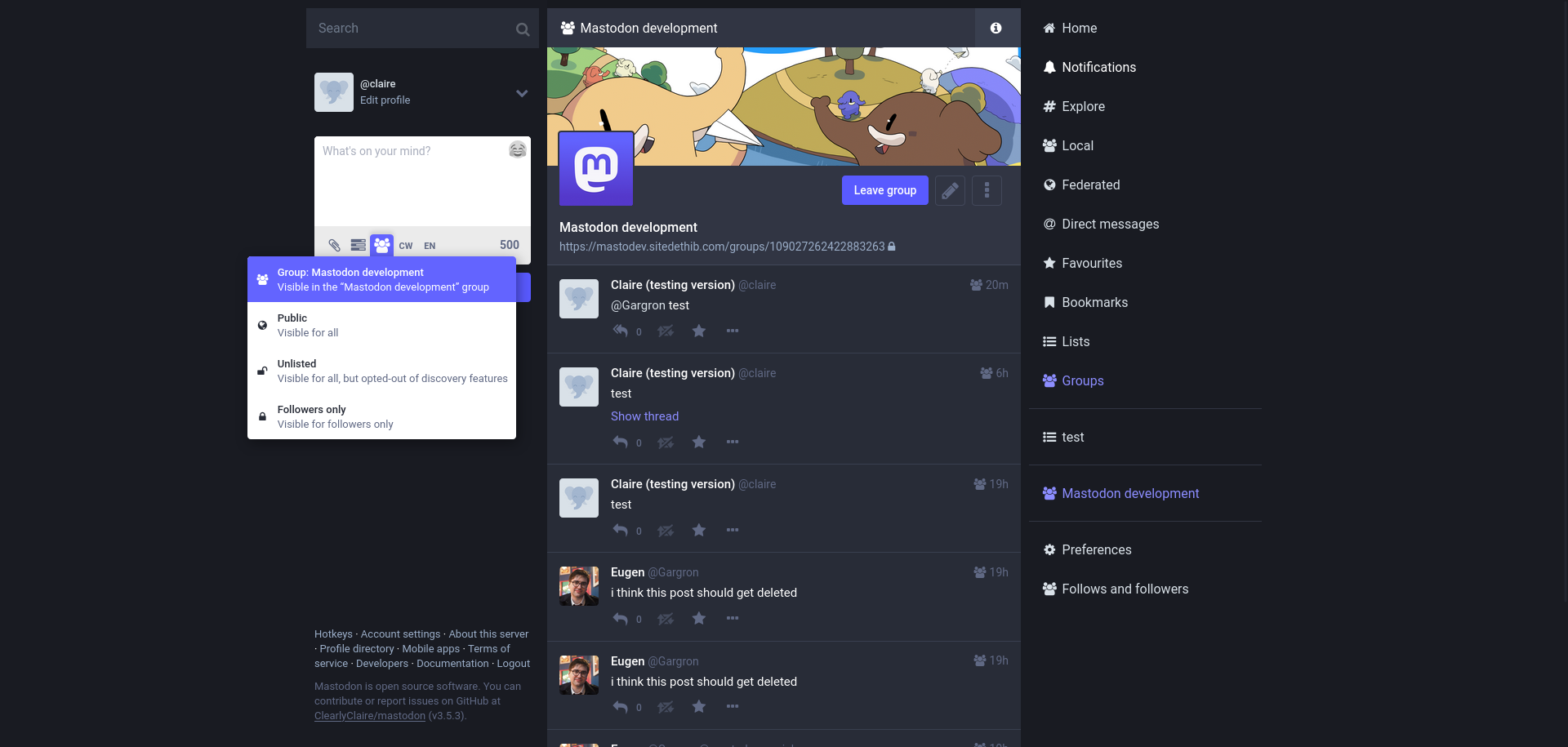Open more menu on Eugen's first post
The image size is (1568, 747).
[733, 618]
